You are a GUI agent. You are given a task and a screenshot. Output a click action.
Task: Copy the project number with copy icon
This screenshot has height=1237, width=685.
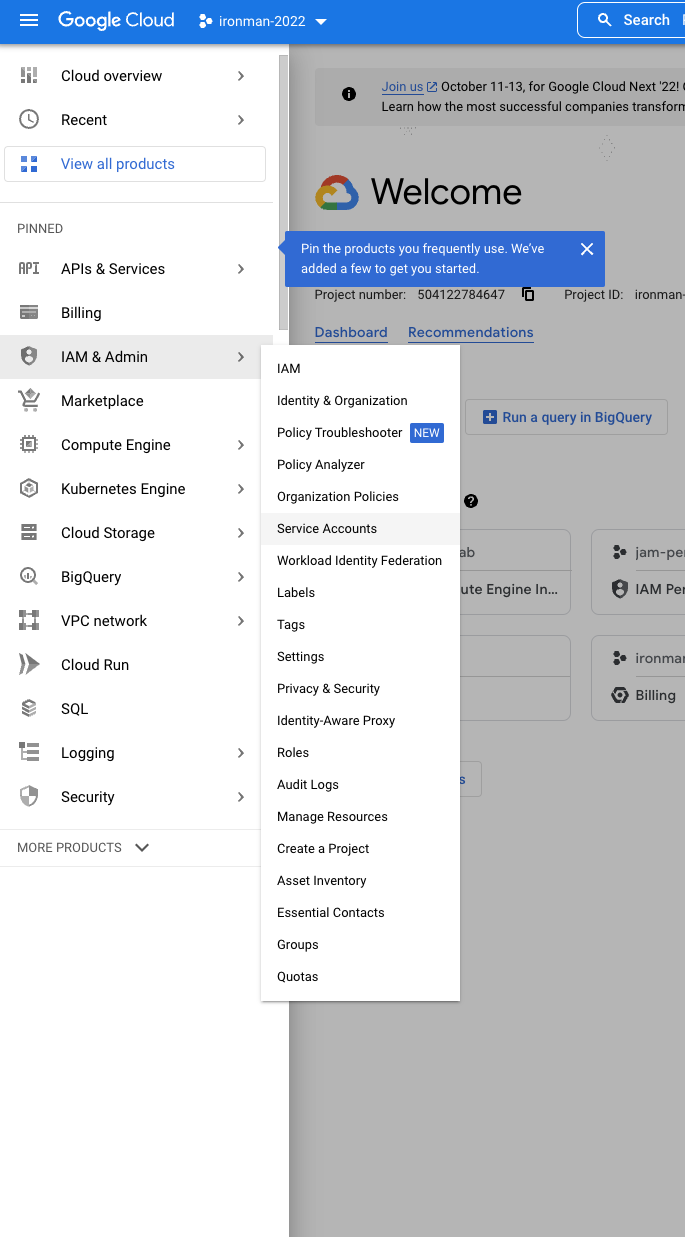click(528, 295)
